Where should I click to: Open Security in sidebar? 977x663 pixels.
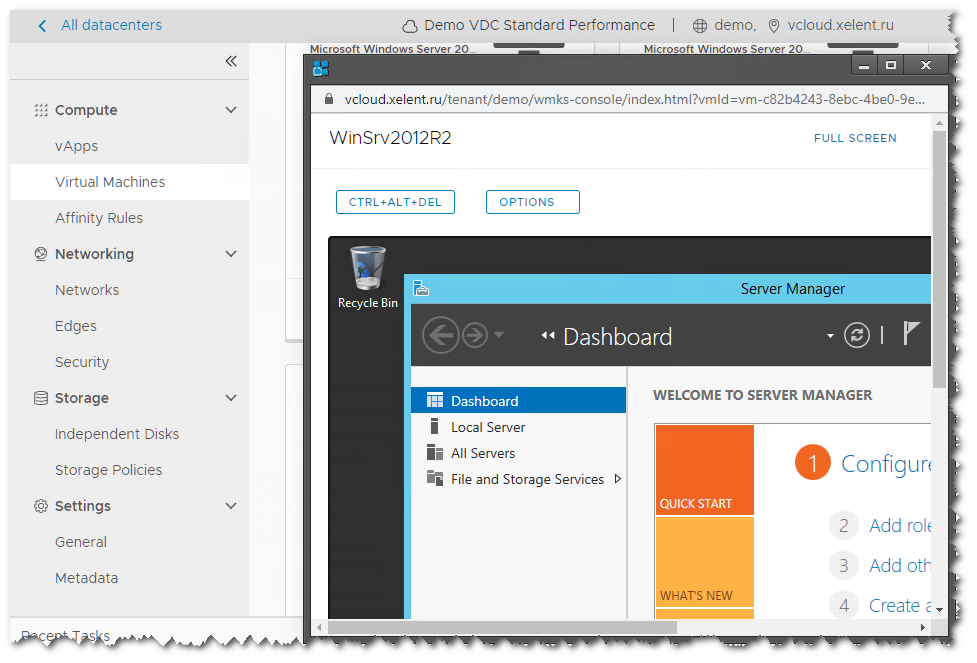[x=82, y=362]
